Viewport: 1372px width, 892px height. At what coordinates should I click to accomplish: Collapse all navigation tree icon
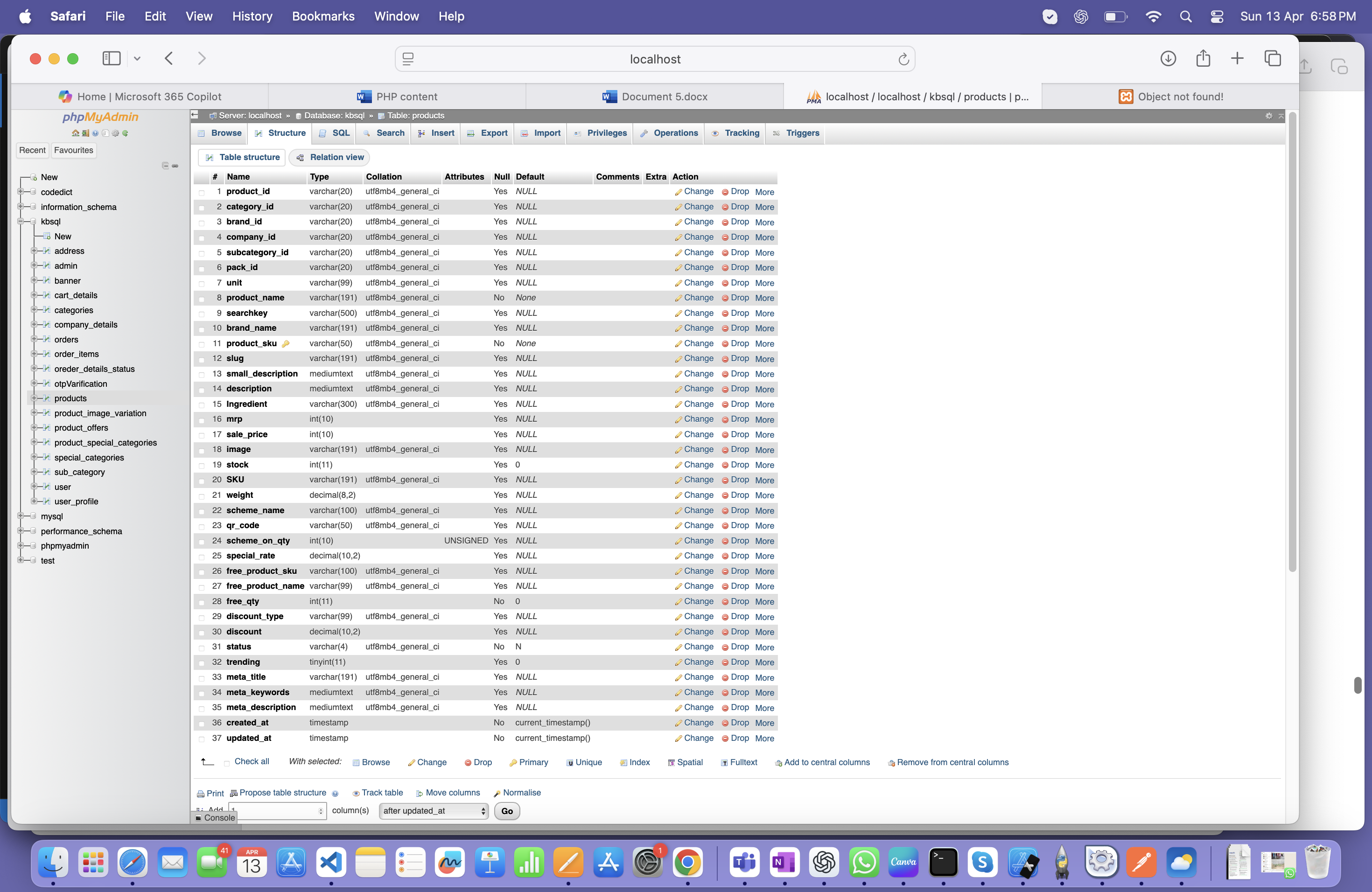tap(166, 166)
